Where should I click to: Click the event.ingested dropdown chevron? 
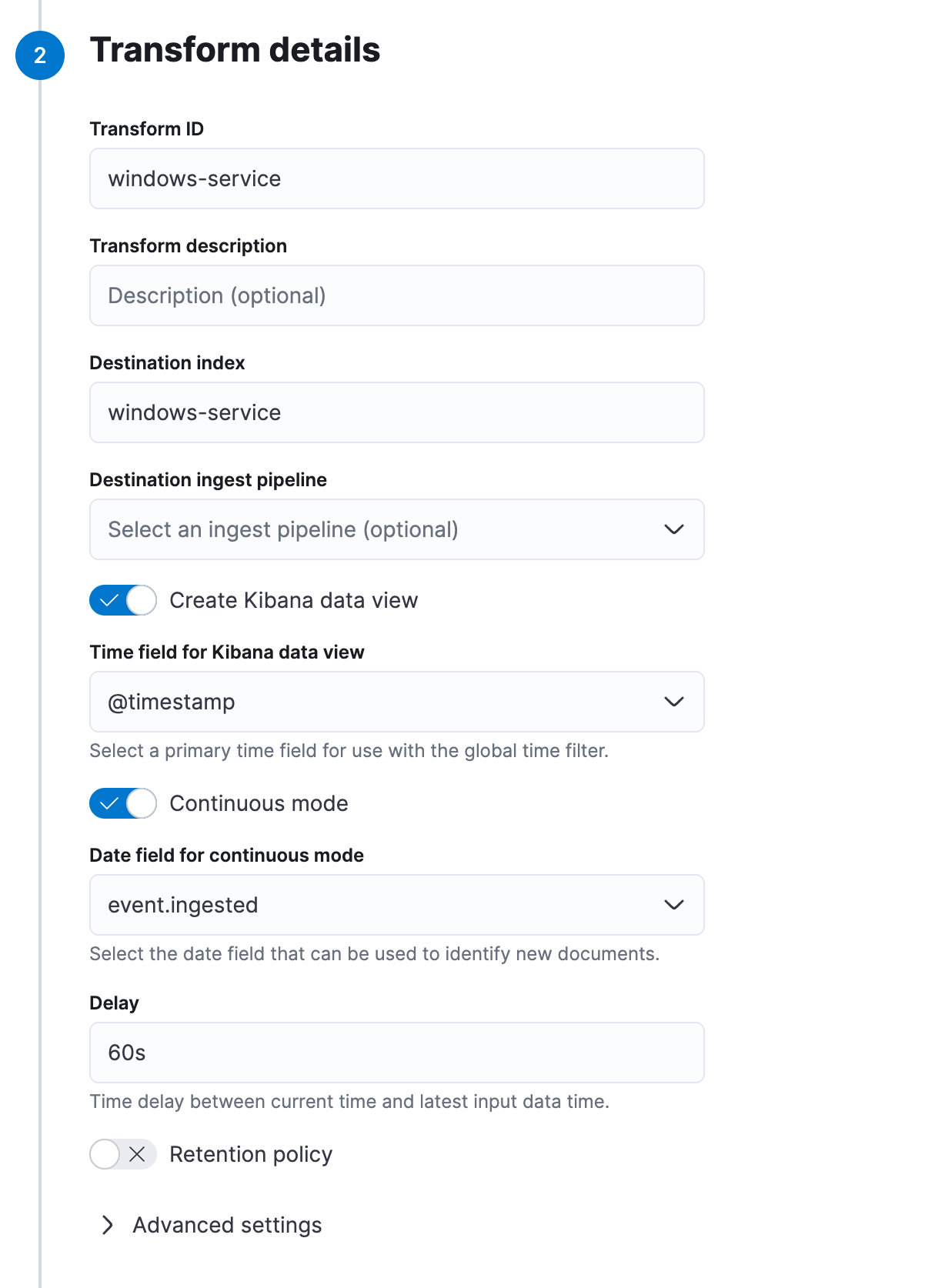coord(673,905)
